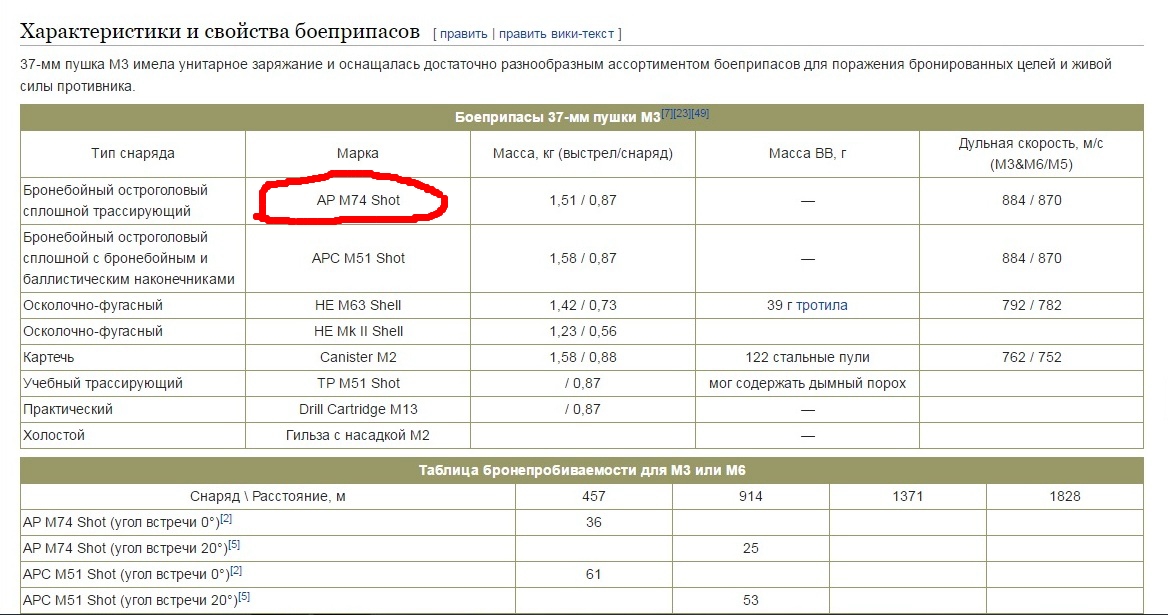The width and height of the screenshot is (1168, 615).
Task: Click the "Масса ВВ, г" column header
Action: click(807, 153)
